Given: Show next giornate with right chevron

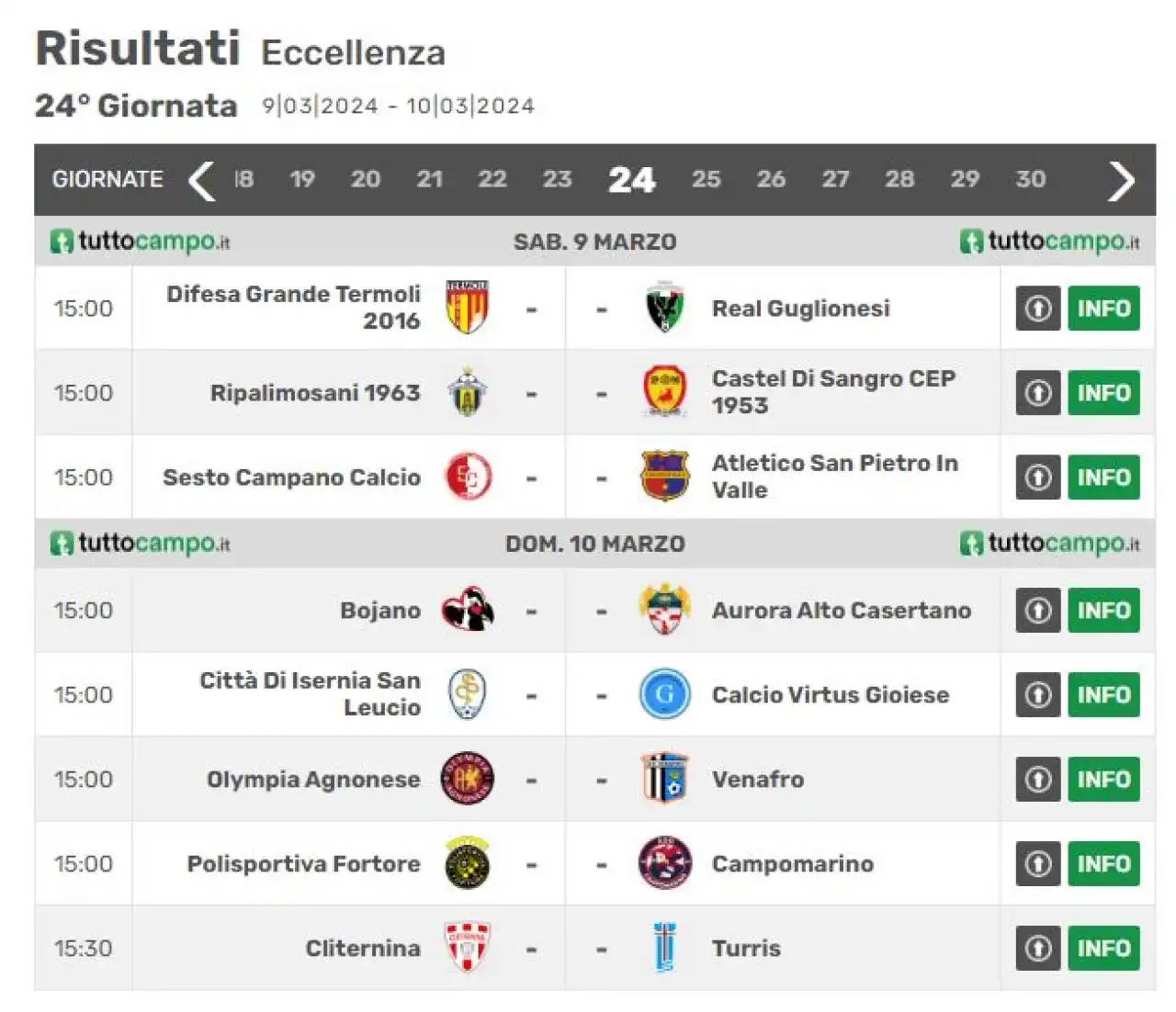Looking at the screenshot, I should coord(1121,180).
